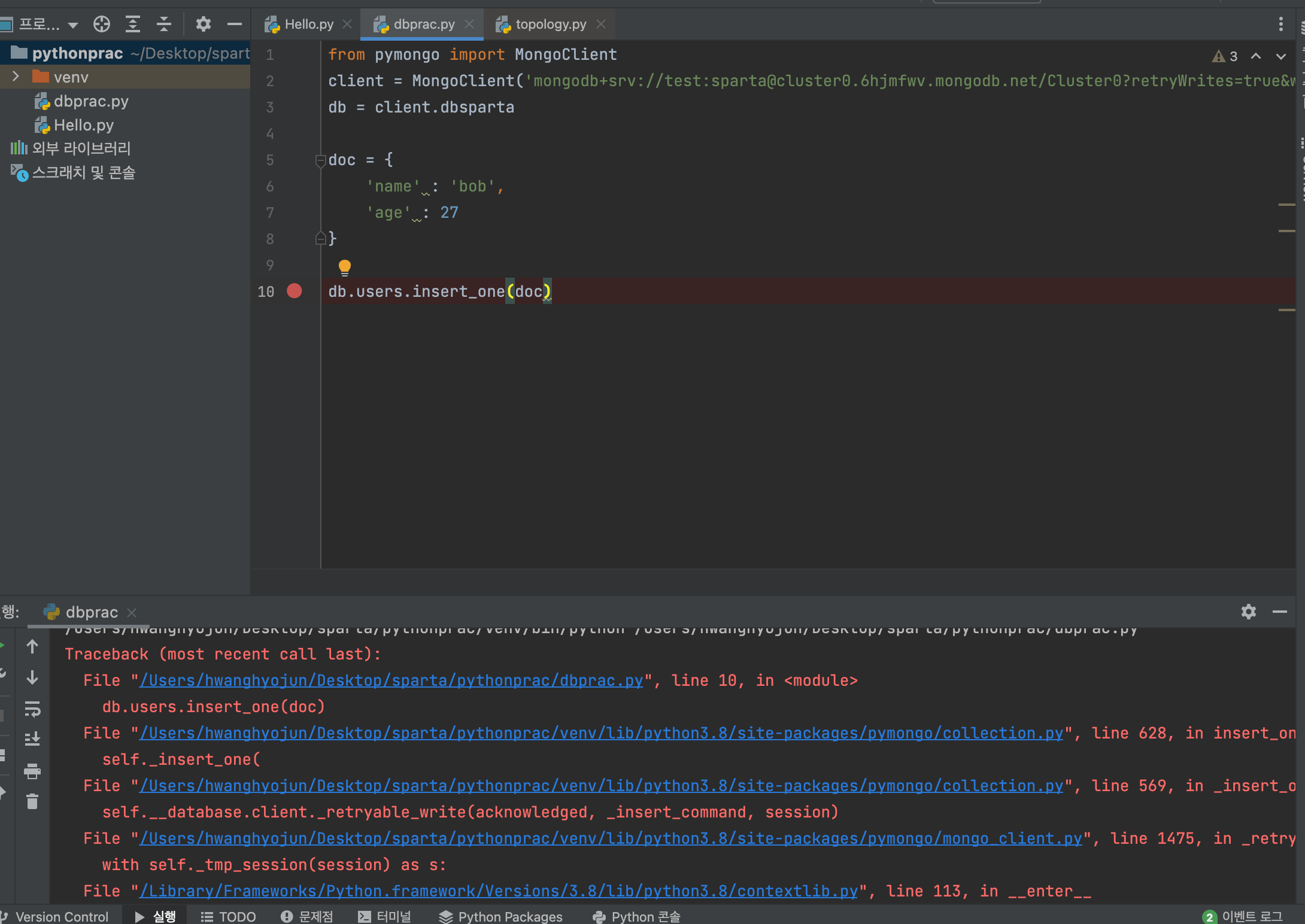This screenshot has width=1305, height=924.
Task: Click the rerun green arrow in run panel
Action: pyautogui.click(x=2, y=646)
